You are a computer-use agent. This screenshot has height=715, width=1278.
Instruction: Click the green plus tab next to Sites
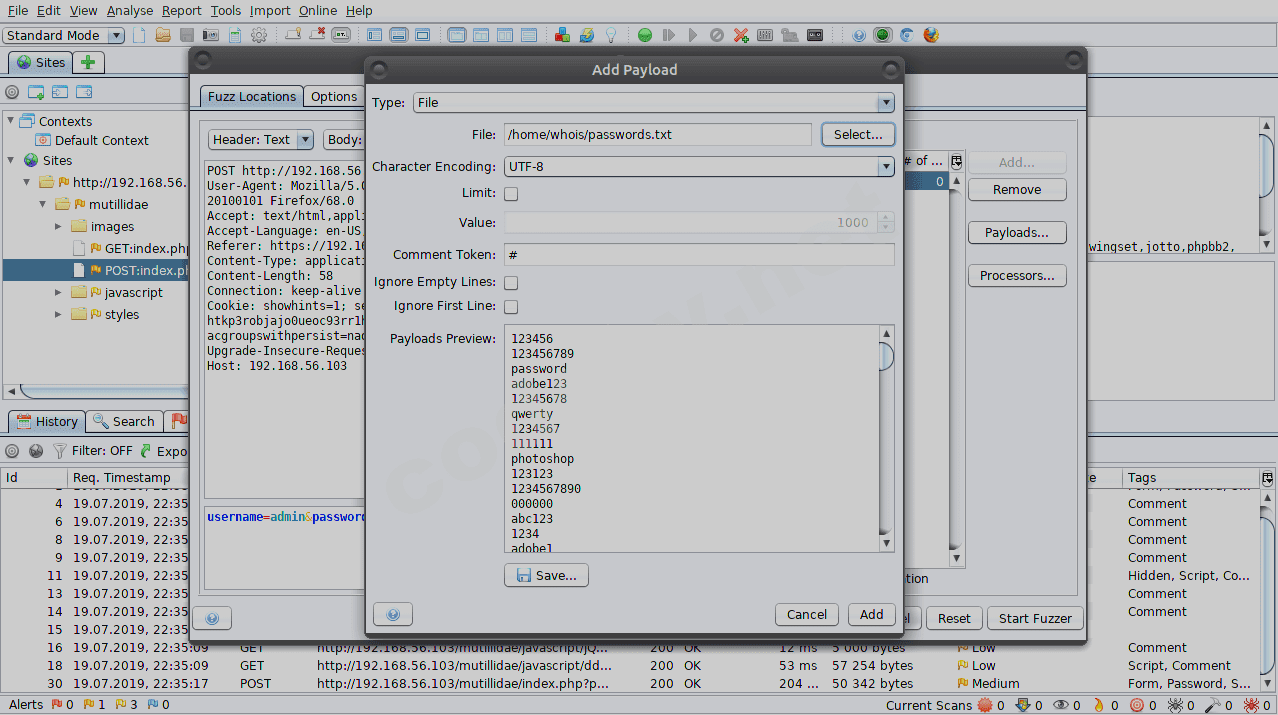point(88,62)
